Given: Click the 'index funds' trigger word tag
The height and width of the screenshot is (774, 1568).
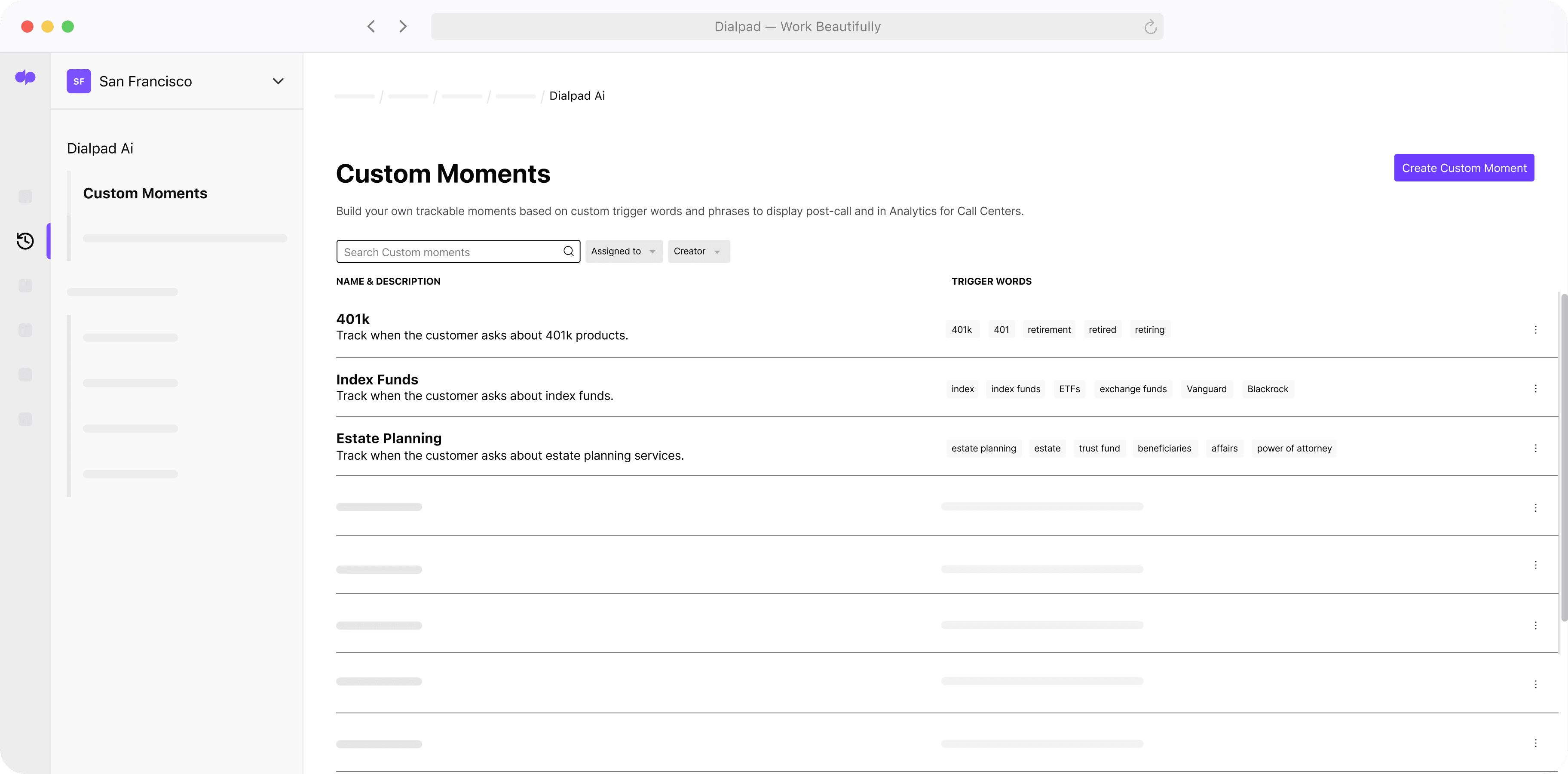Looking at the screenshot, I should click(1015, 389).
